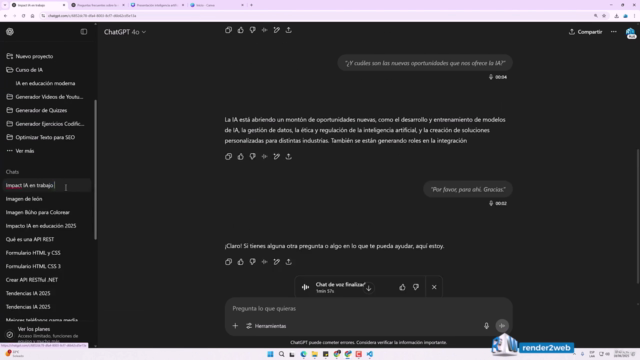Screen dimensions: 640x360
Task: Click the browser reload button
Action: coord(23,16)
